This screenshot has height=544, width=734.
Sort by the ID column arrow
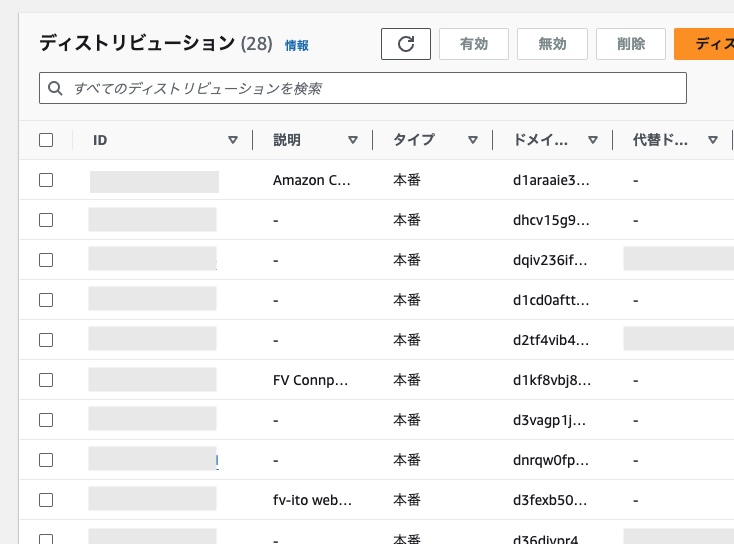[233, 140]
